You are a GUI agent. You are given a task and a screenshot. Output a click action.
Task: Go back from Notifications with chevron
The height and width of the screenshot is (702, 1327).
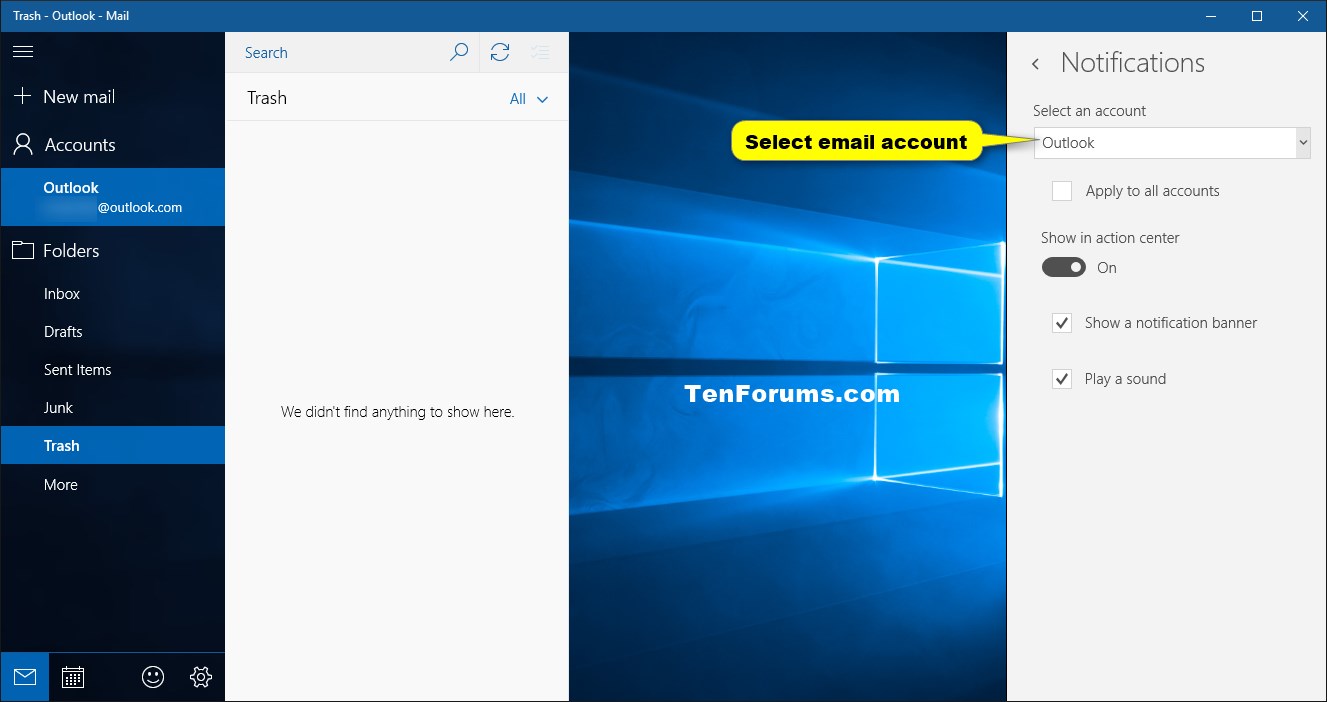tap(1035, 62)
